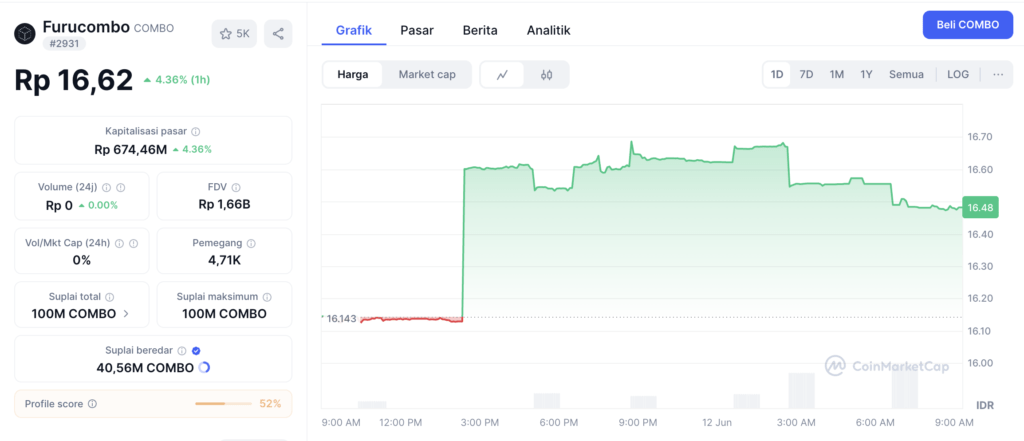Screen dimensions: 1024x441
Task: Open the chart more options ellipsis
Action: (x=998, y=74)
